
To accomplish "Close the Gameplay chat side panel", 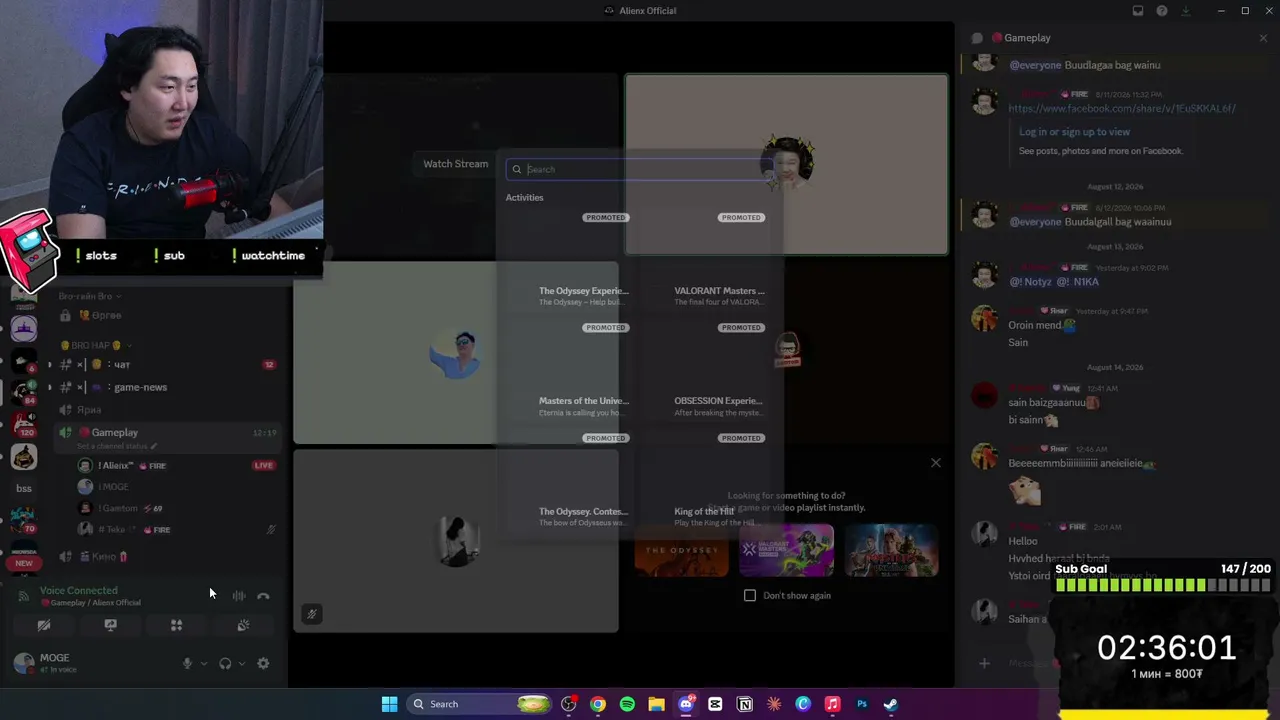I will [1263, 38].
